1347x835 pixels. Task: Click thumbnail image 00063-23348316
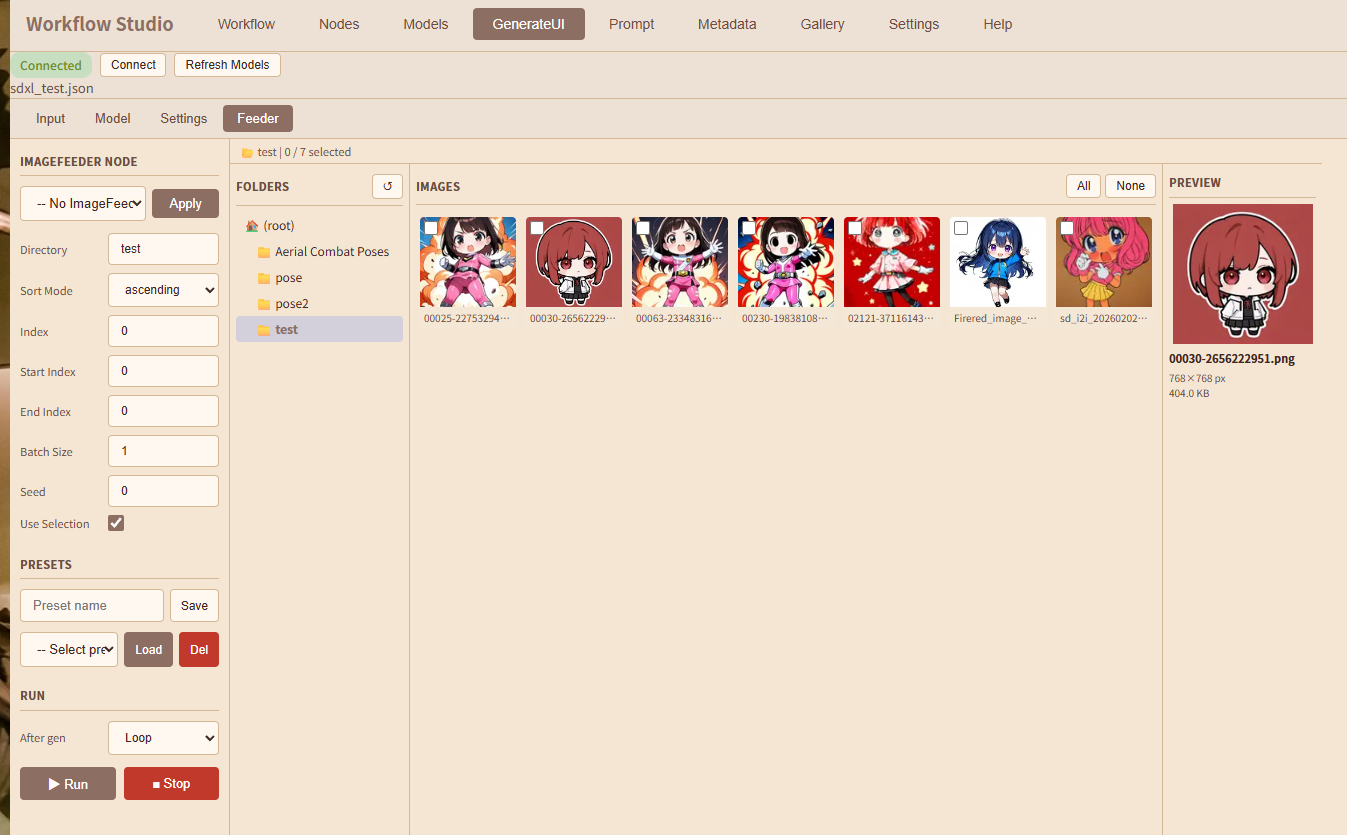680,262
